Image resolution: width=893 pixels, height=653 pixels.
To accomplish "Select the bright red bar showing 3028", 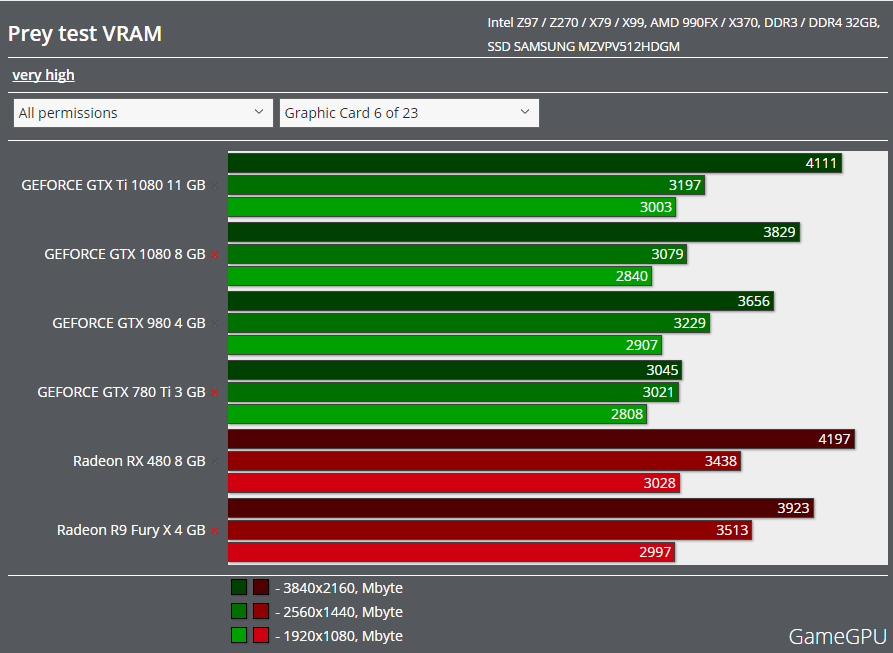I will click(454, 483).
